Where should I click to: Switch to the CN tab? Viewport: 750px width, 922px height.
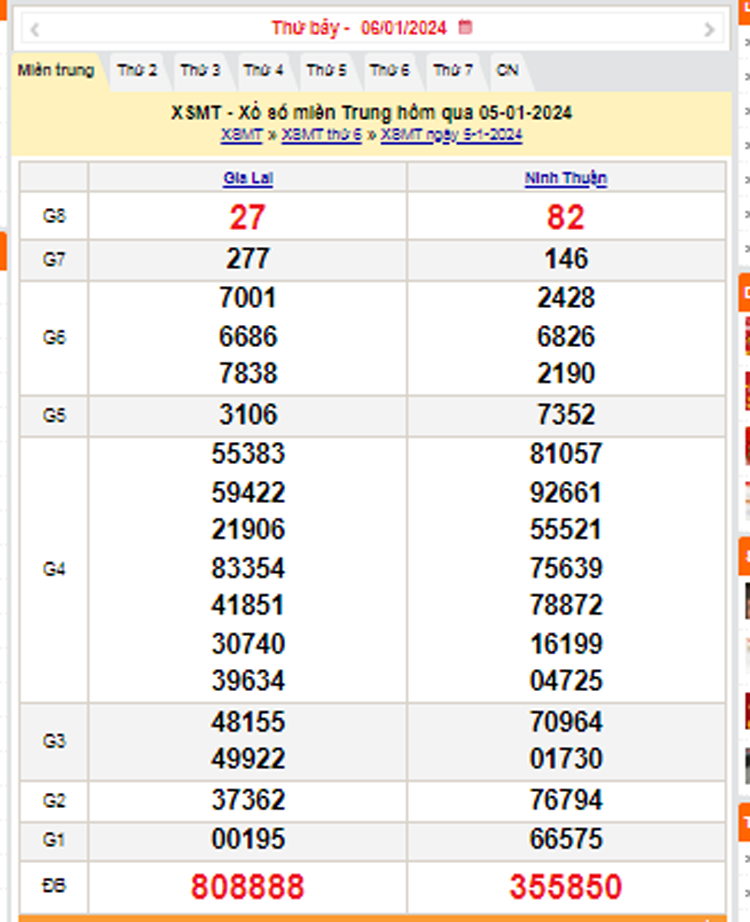(507, 71)
